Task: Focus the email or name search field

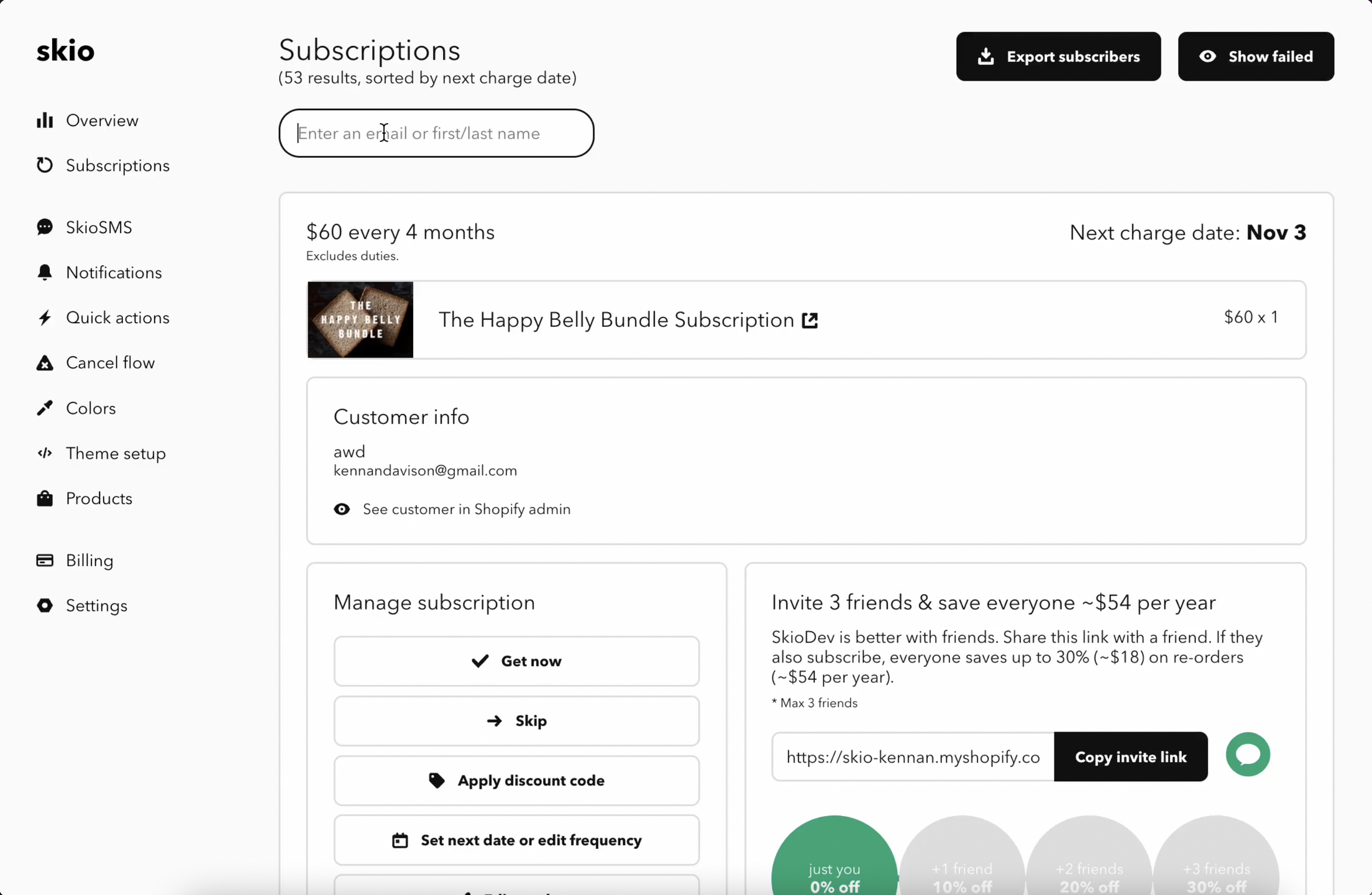Action: tap(436, 134)
